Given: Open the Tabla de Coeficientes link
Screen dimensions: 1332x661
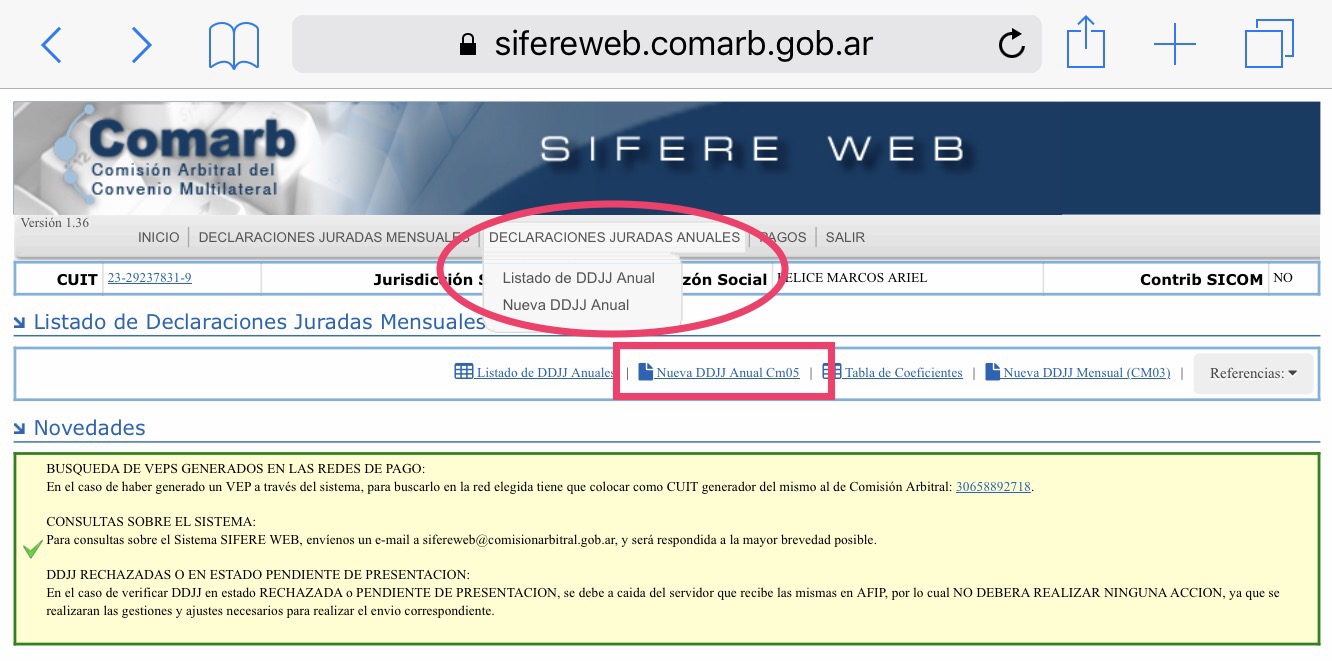Looking at the screenshot, I should click(x=902, y=373).
